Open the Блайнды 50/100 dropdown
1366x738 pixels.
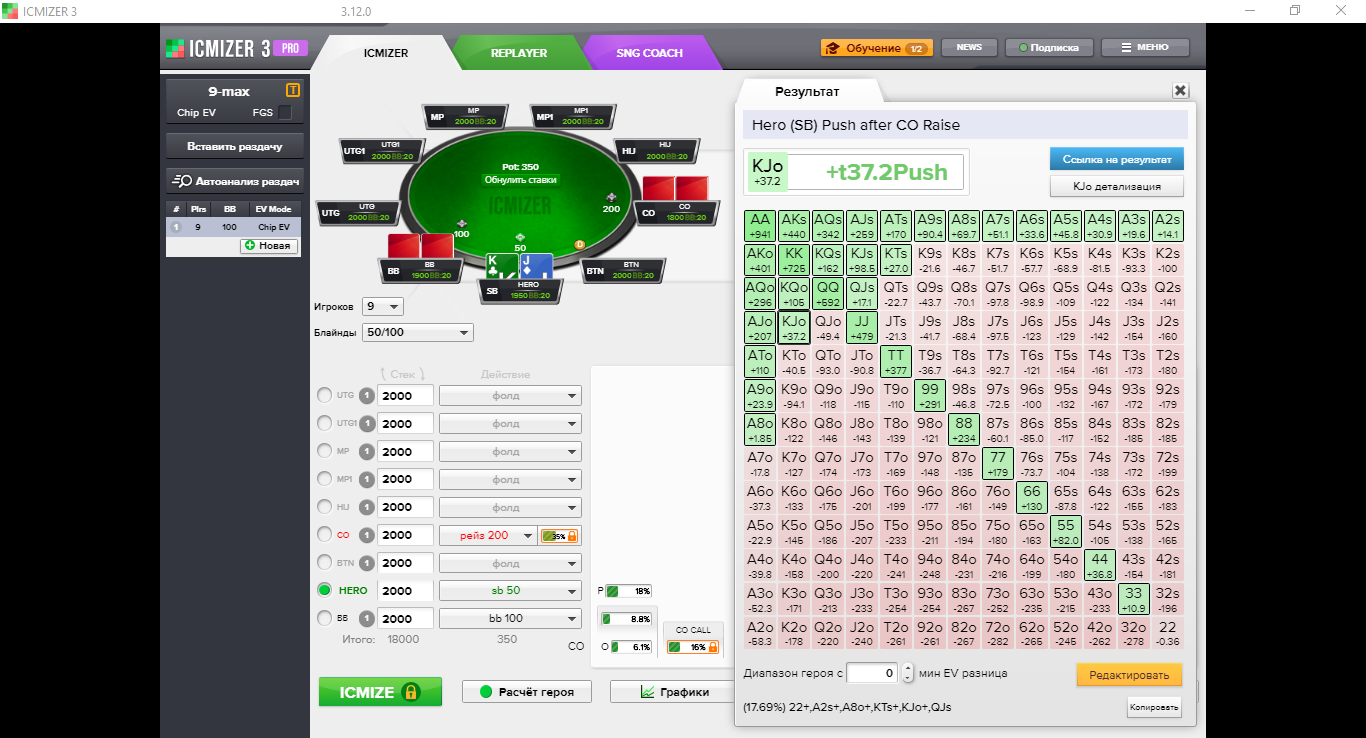click(418, 333)
